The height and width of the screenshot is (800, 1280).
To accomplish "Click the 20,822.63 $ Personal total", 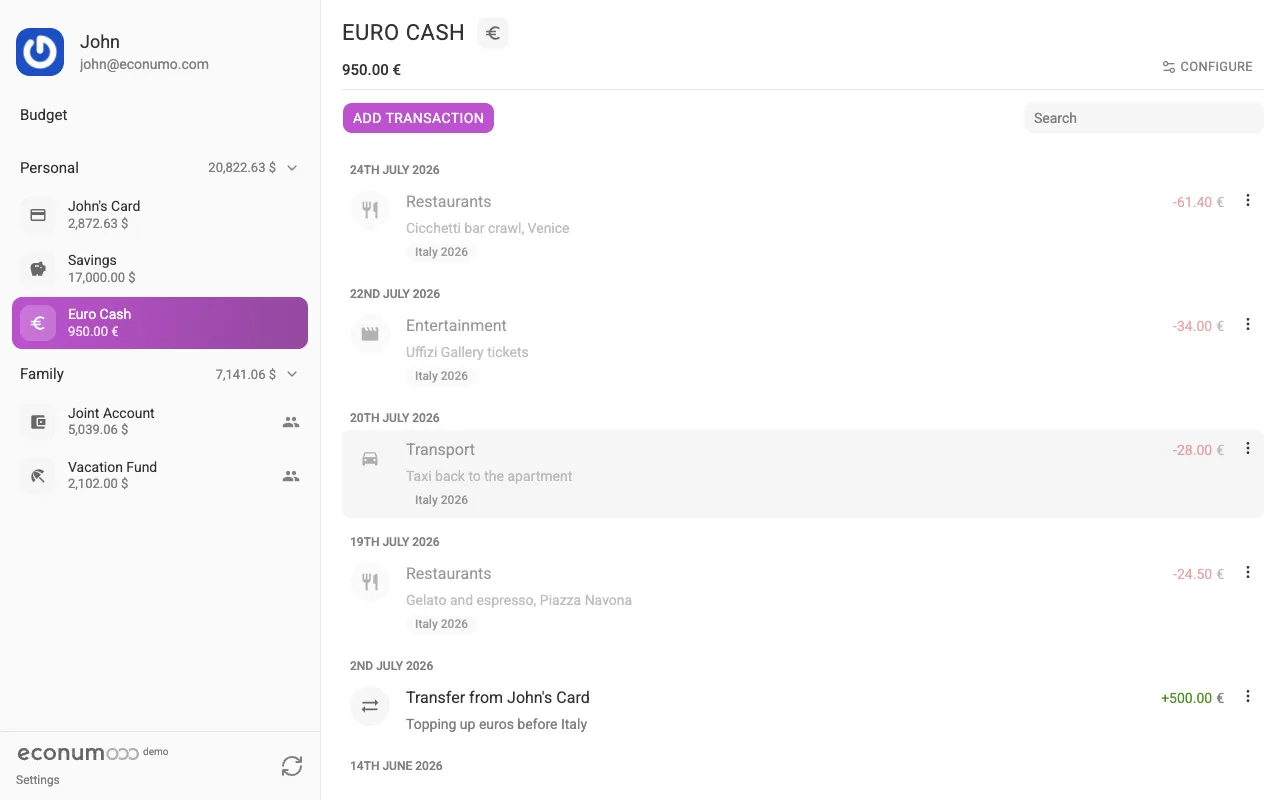I will click(x=242, y=168).
